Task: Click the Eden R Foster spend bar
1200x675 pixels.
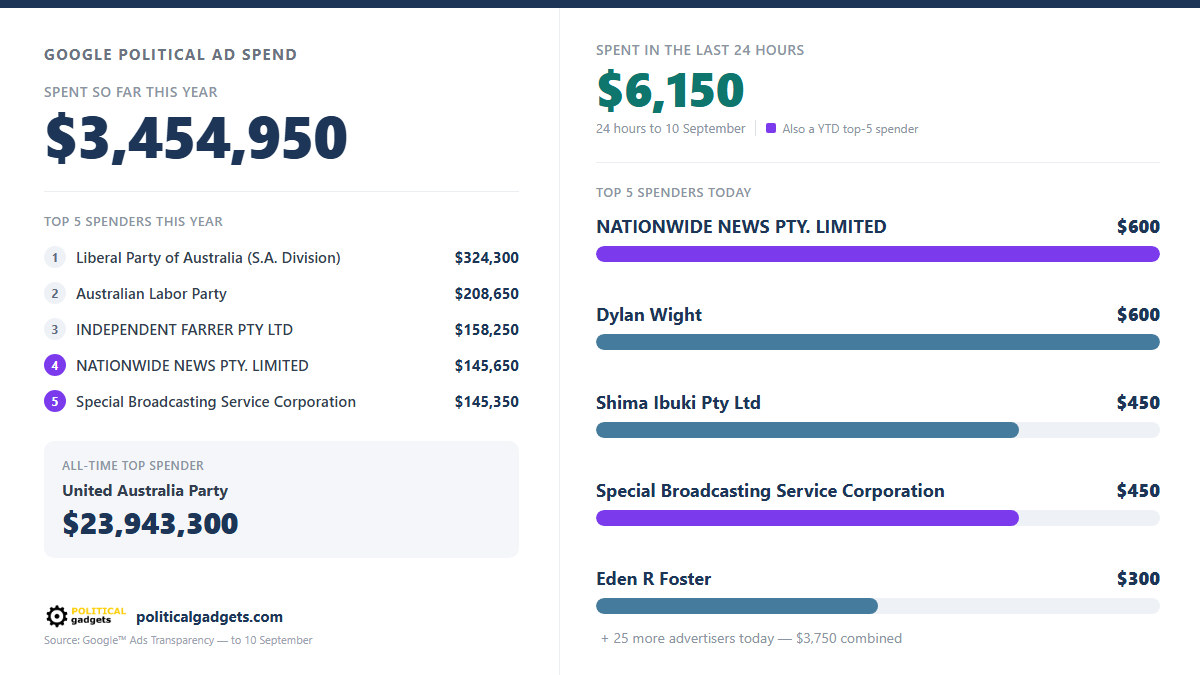Action: [737, 606]
